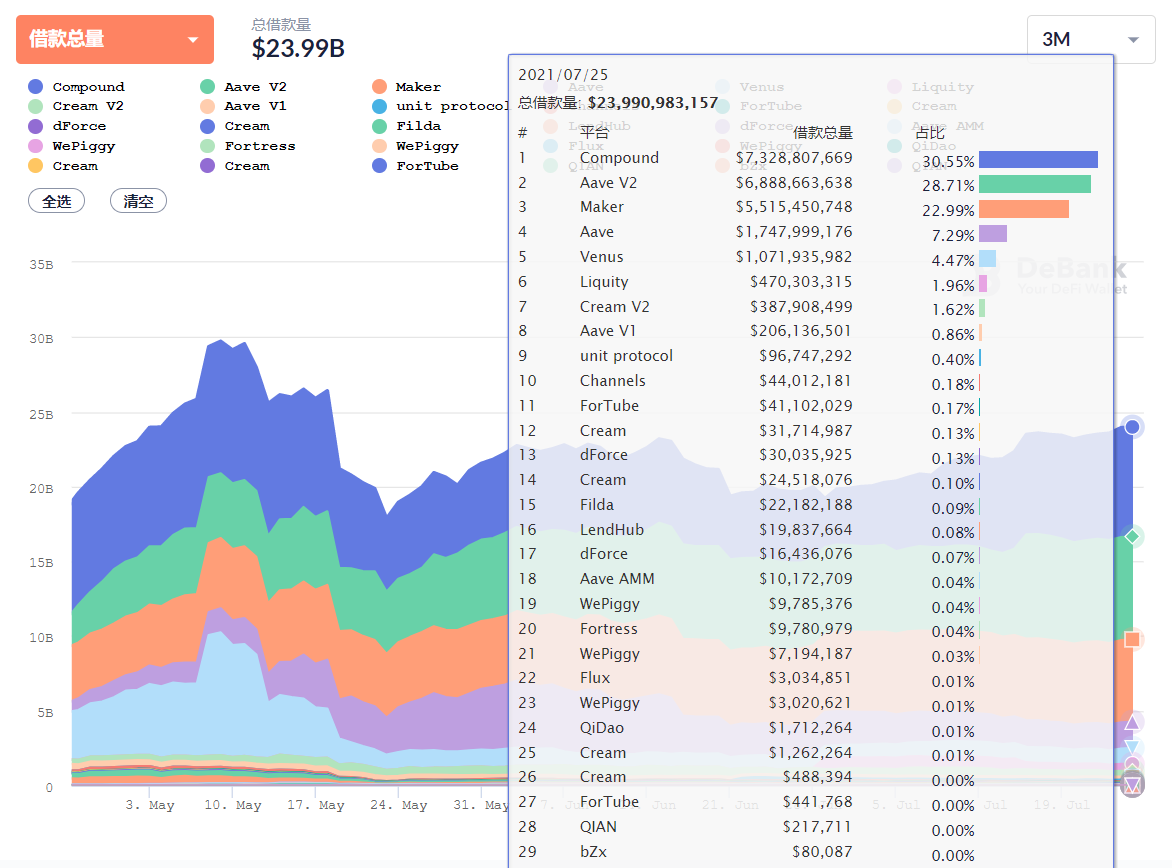Screen dimensions: 1172x868
Task: Toggle the yellow-dot Cream legend entry
Action: (x=64, y=166)
